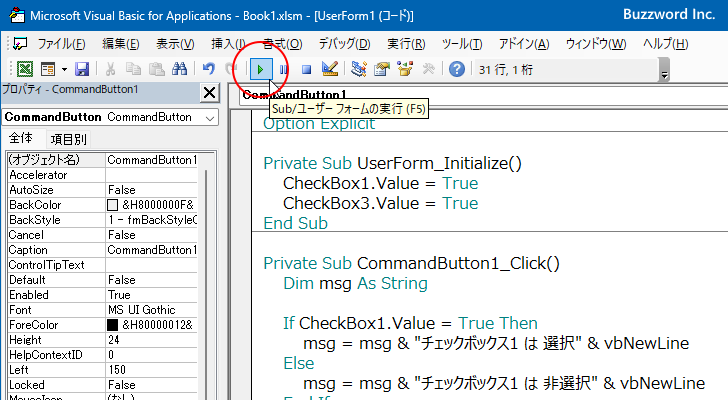Click the code window left margin indicator bar
Viewport: 728px width, 400px height.
coord(241,255)
